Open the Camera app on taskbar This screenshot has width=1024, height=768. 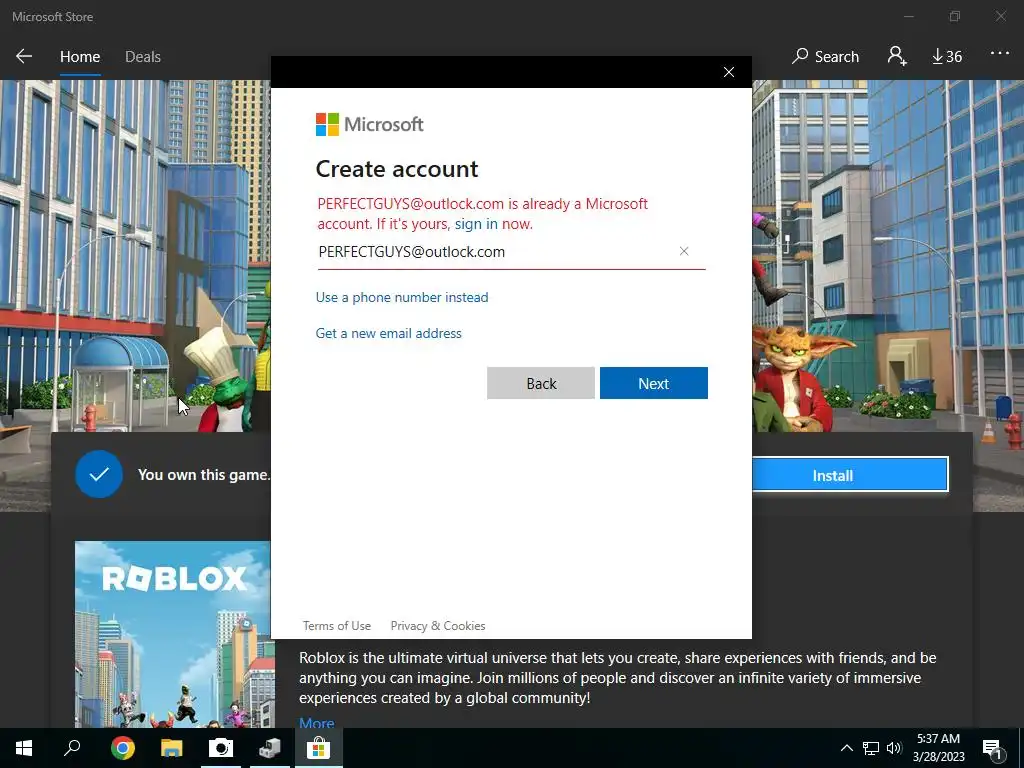click(221, 748)
